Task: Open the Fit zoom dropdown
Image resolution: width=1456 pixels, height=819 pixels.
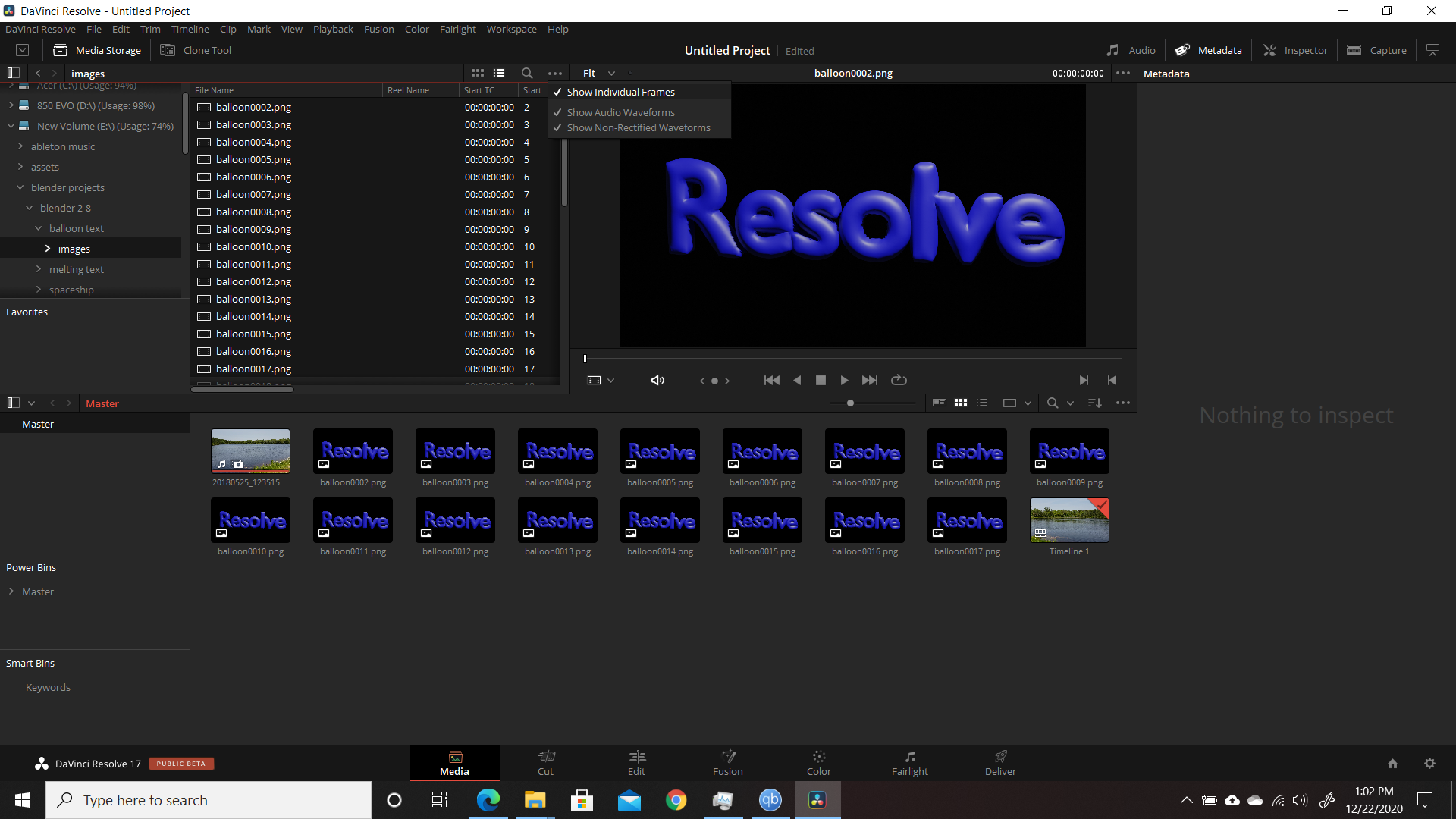Action: 598,73
